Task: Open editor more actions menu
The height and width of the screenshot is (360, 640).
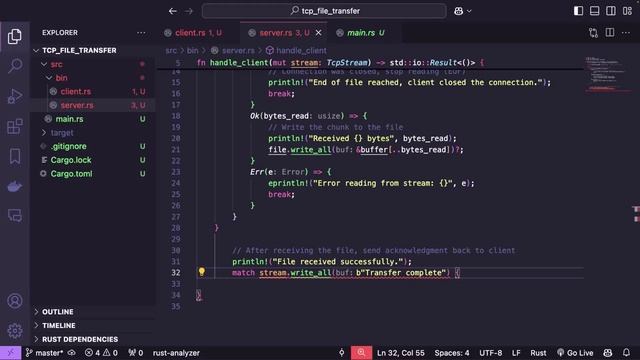Action: [x=626, y=33]
